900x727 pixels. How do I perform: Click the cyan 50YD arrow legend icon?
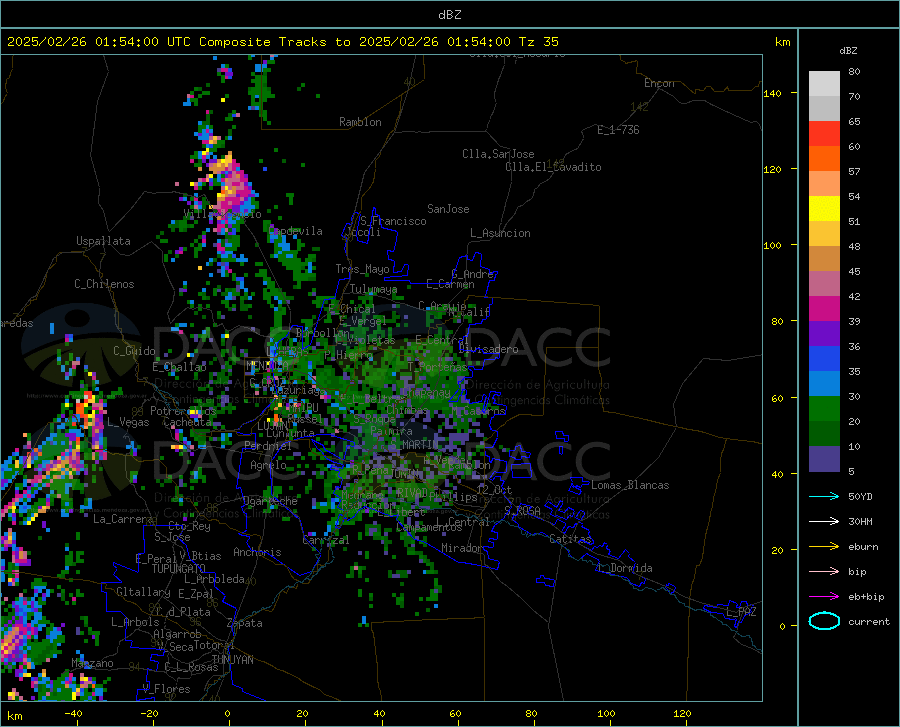coord(824,496)
